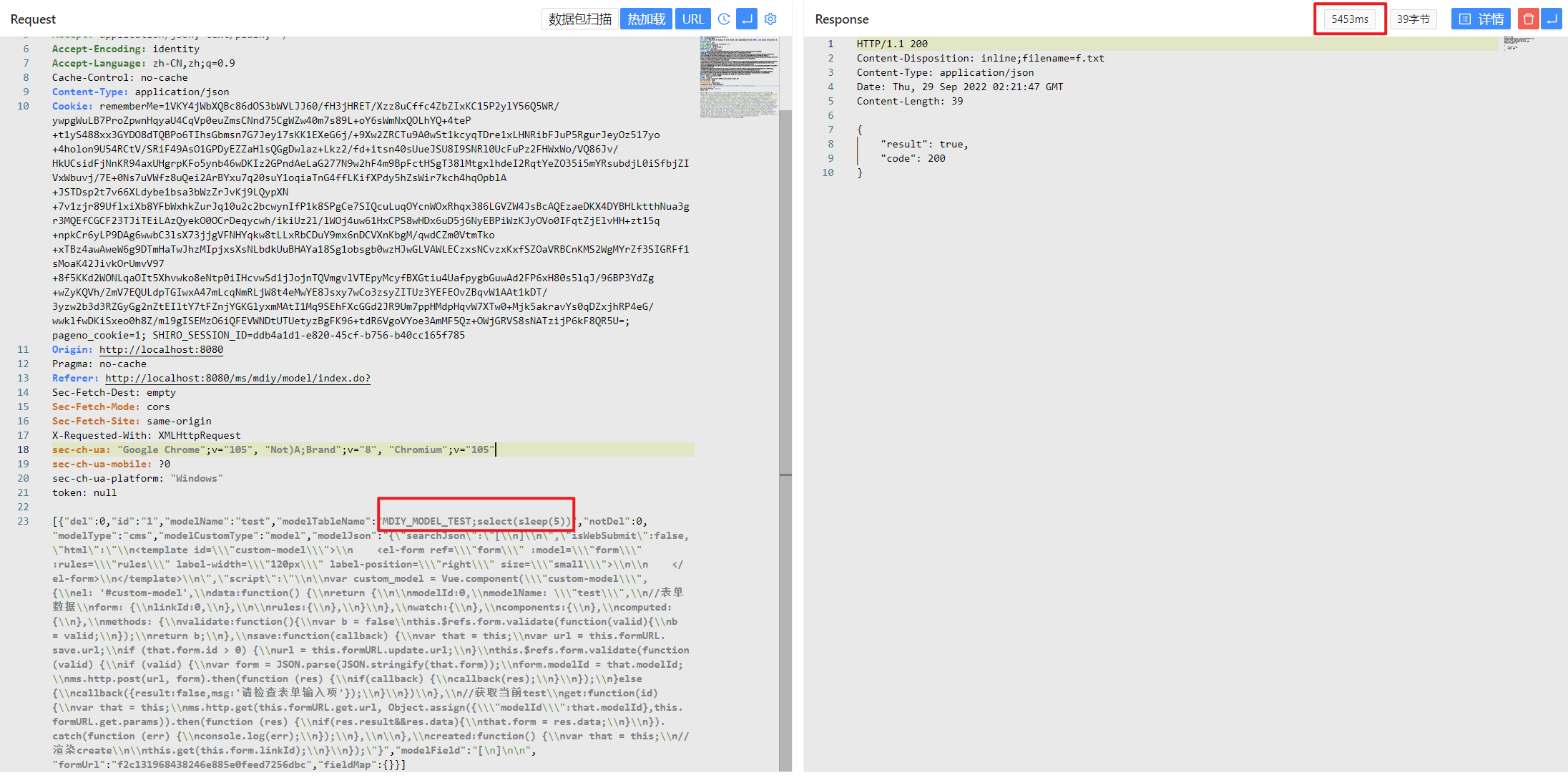Click the URL button

click(693, 19)
